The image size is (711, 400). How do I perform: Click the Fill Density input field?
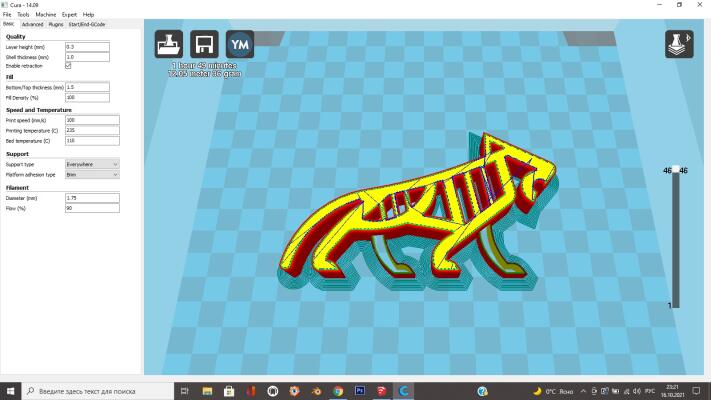[x=87, y=98]
